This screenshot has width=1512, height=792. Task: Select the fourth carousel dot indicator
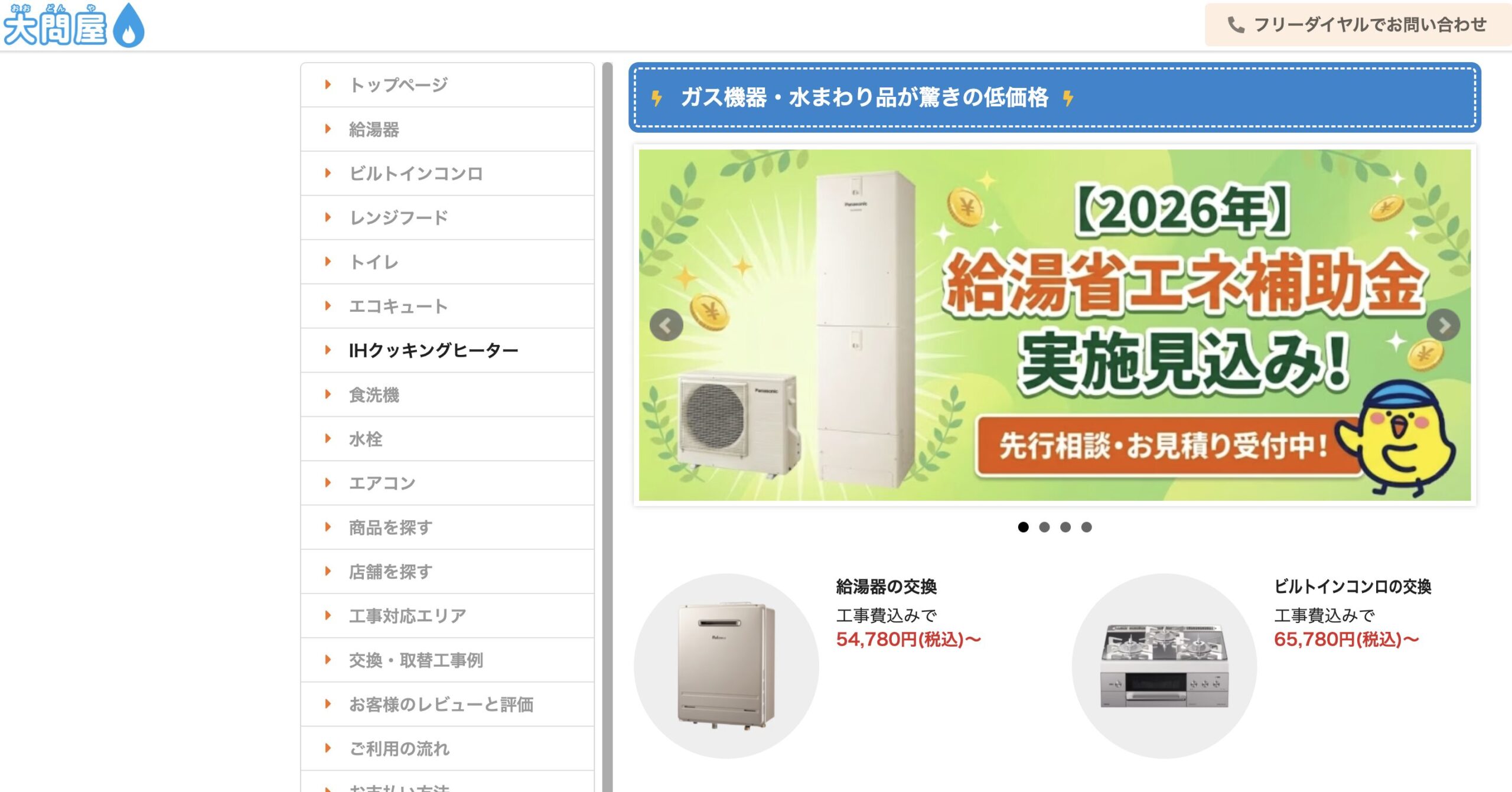1086,527
